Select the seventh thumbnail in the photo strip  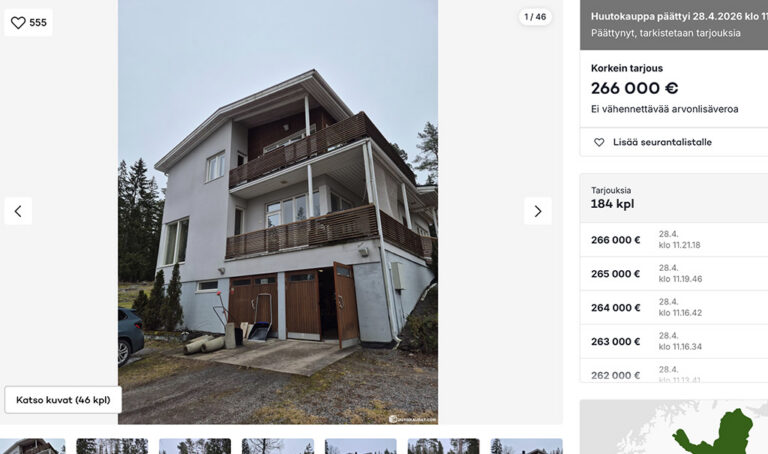[x=527, y=446]
